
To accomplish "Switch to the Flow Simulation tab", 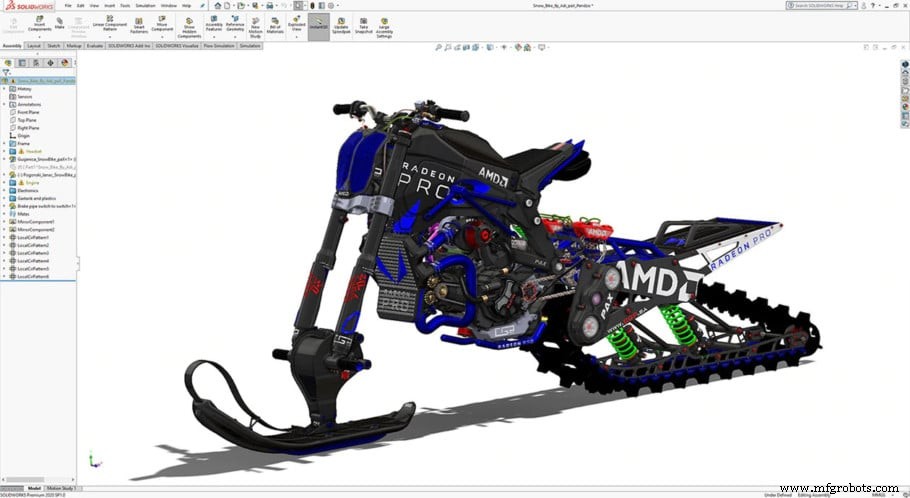I will tap(219, 45).
